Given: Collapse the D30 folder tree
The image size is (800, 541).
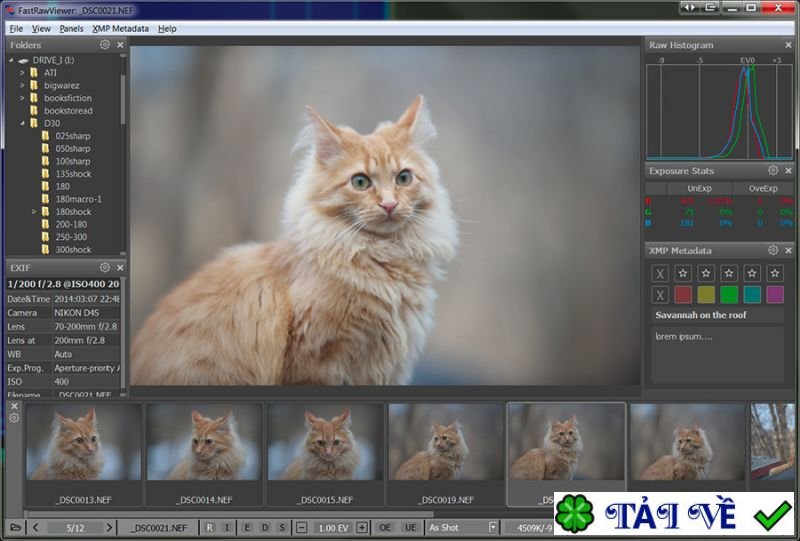Looking at the screenshot, I should (21, 123).
